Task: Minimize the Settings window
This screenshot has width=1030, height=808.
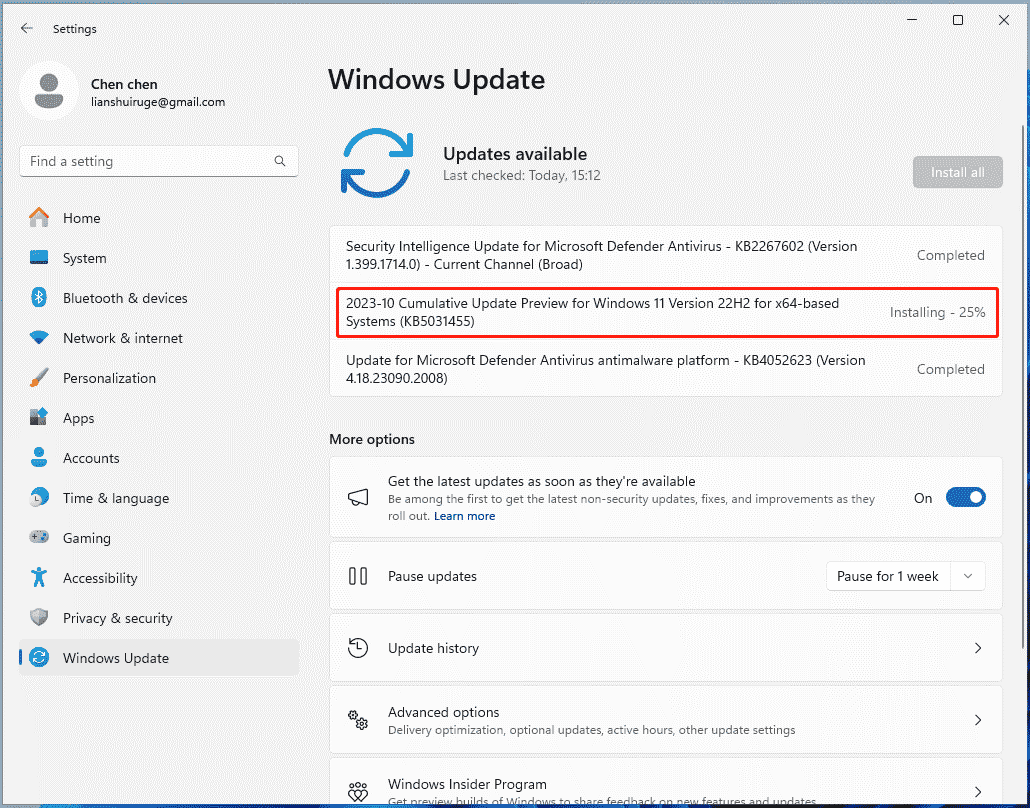Action: [x=912, y=20]
